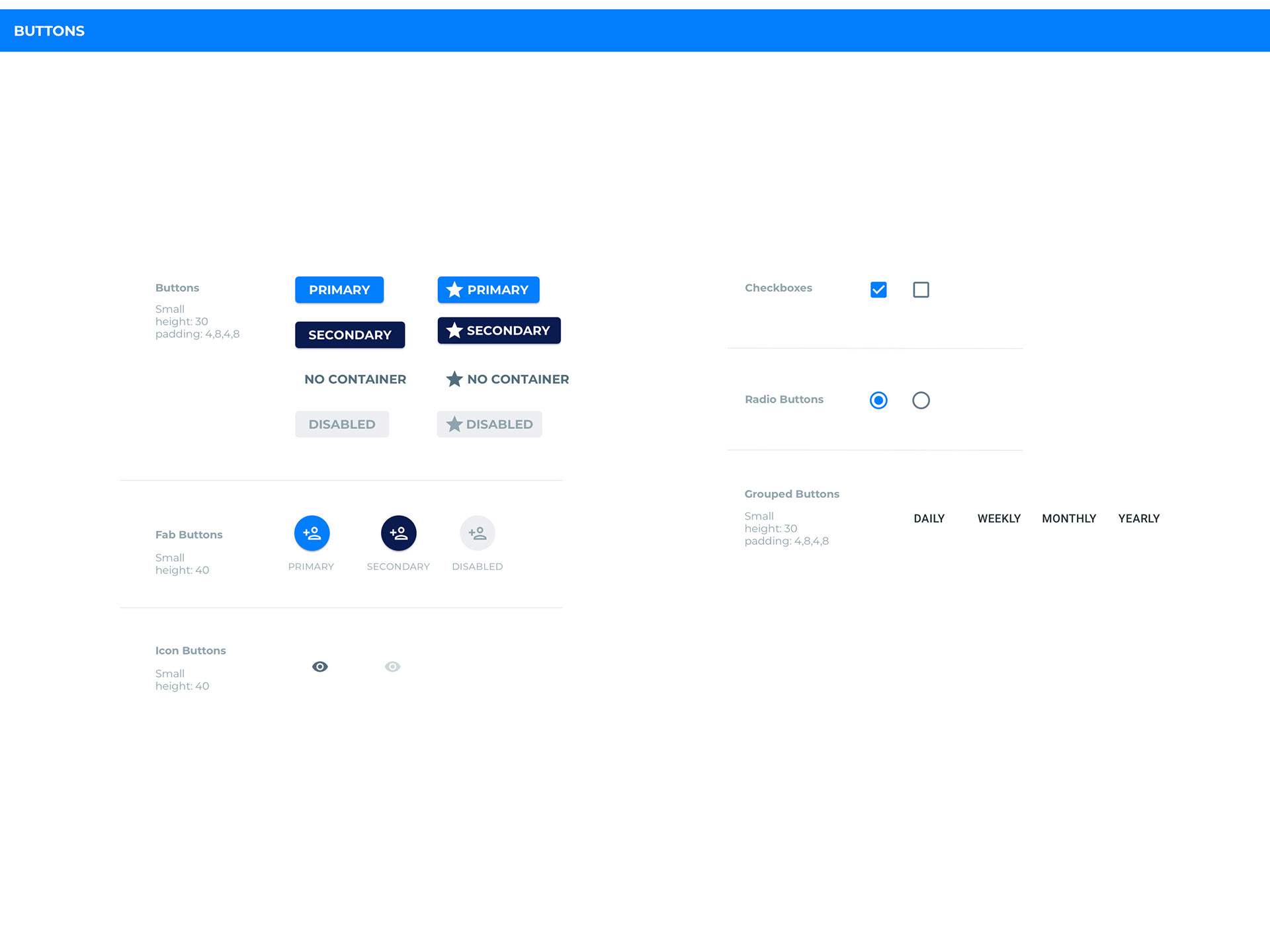Click the Fab Buttons section label

[189, 534]
